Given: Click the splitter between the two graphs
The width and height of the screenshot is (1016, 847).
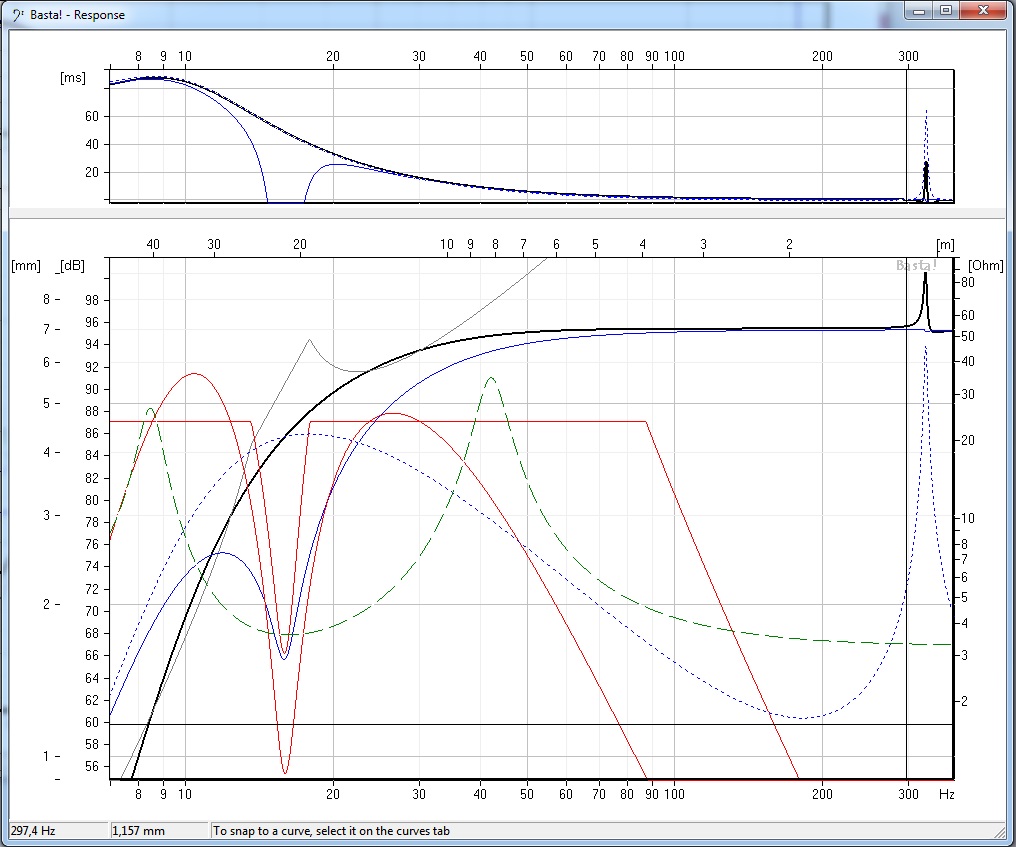Looking at the screenshot, I should pyautogui.click(x=507, y=213).
